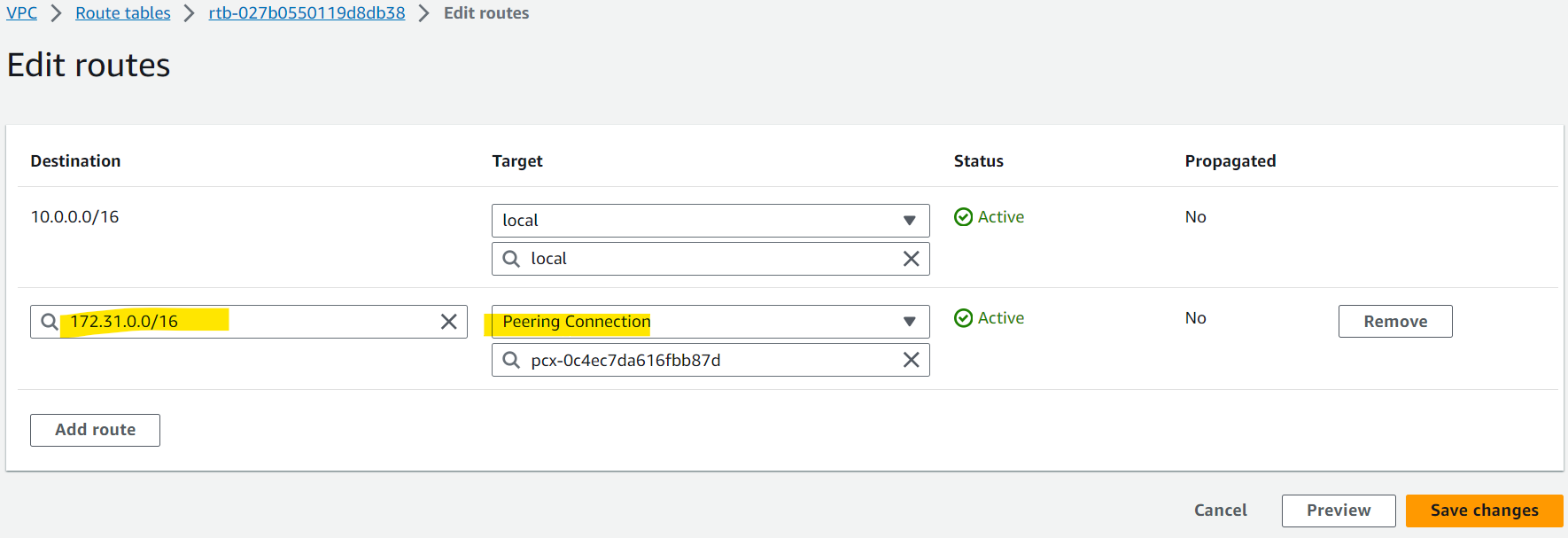Image resolution: width=1568 pixels, height=538 pixels.
Task: Expand the local target dropdown
Action: pyautogui.click(x=710, y=221)
